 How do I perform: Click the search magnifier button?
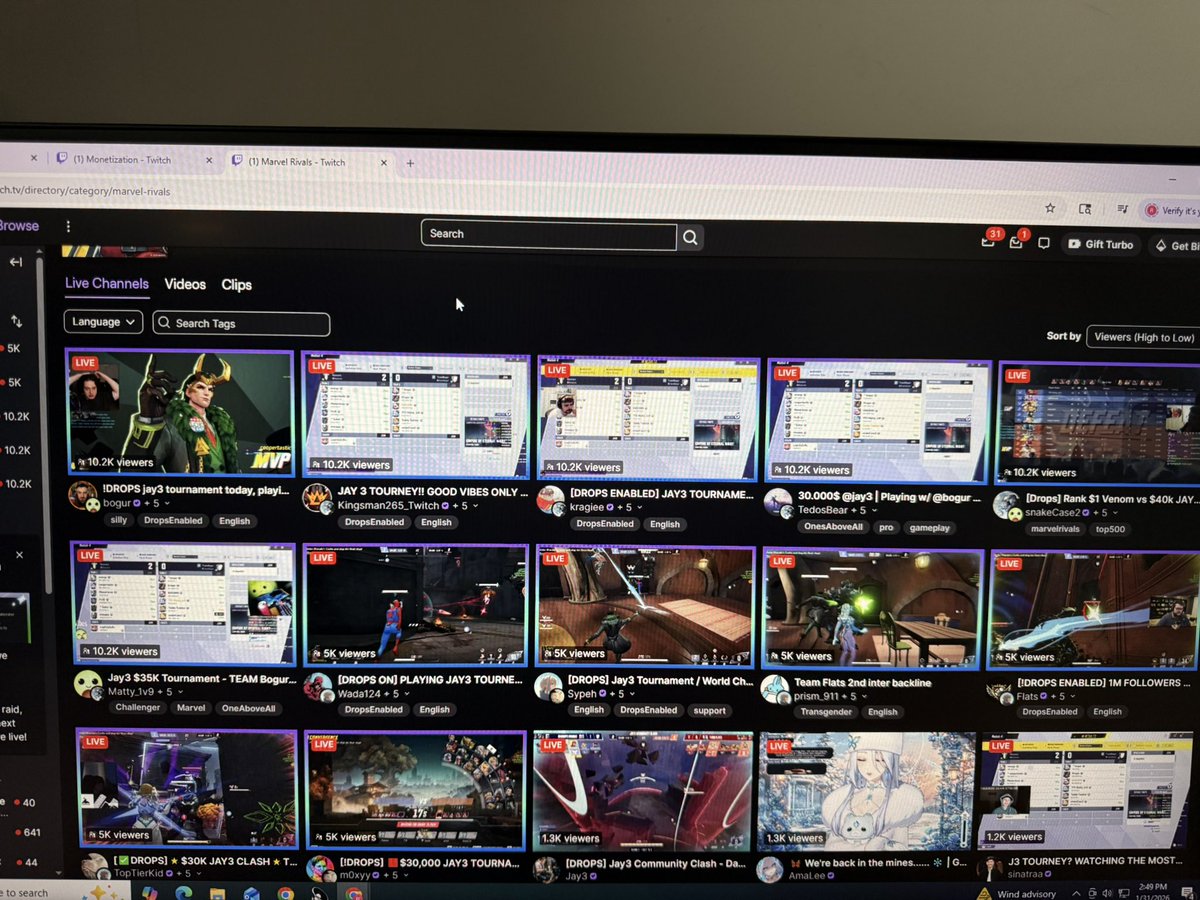coord(690,237)
